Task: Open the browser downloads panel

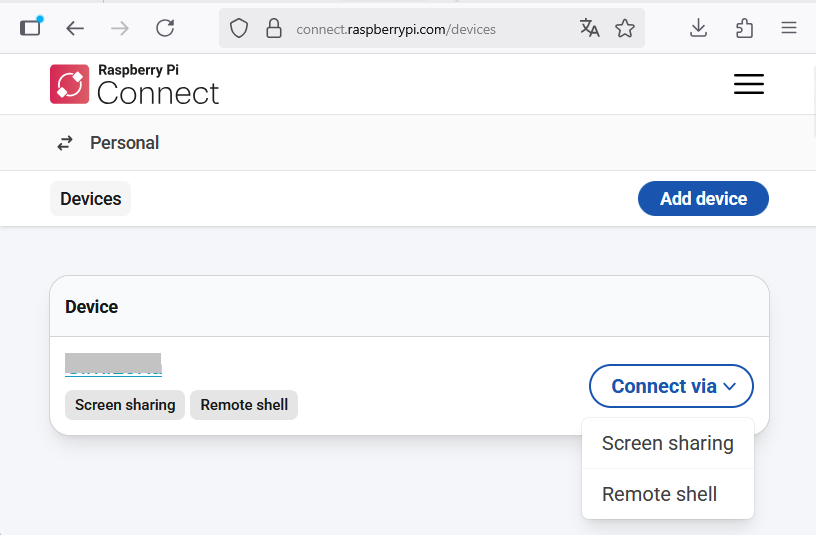Action: [x=699, y=28]
